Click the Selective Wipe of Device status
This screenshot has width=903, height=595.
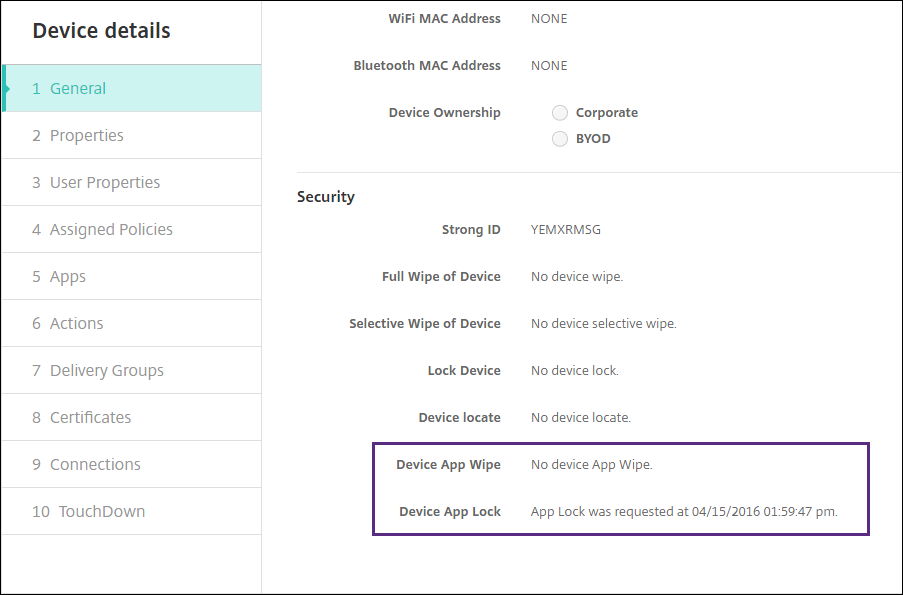click(603, 324)
